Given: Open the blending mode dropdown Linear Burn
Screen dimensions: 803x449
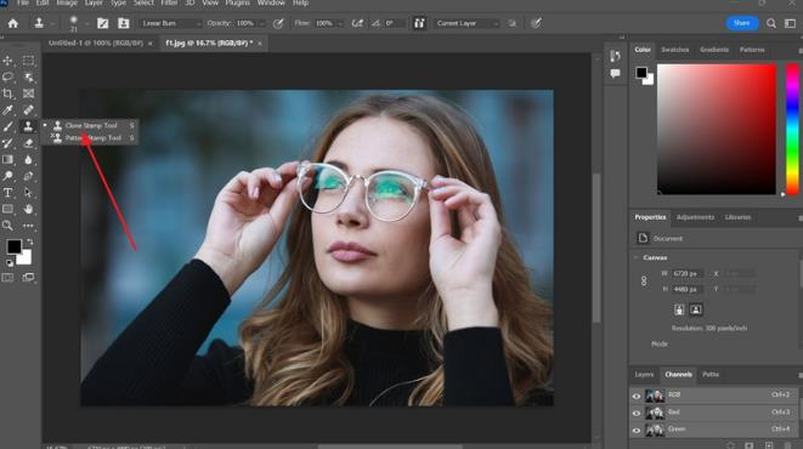Looking at the screenshot, I should click(x=170, y=24).
